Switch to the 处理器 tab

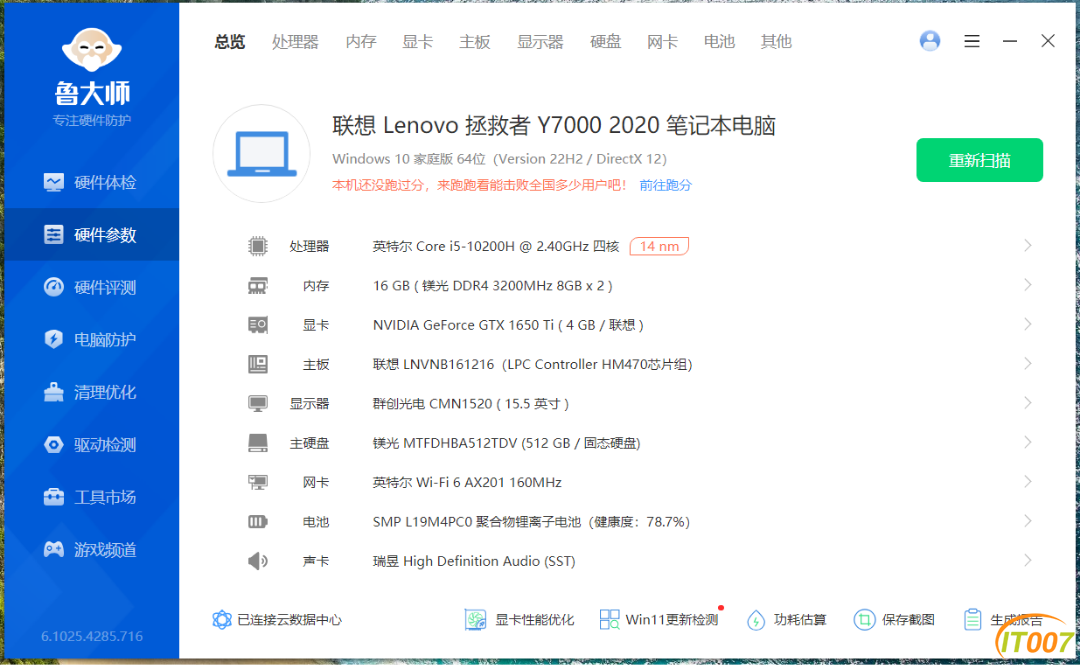295,42
